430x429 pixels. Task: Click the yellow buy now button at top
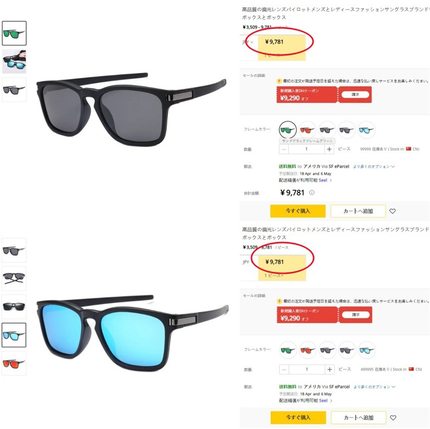coord(298,211)
